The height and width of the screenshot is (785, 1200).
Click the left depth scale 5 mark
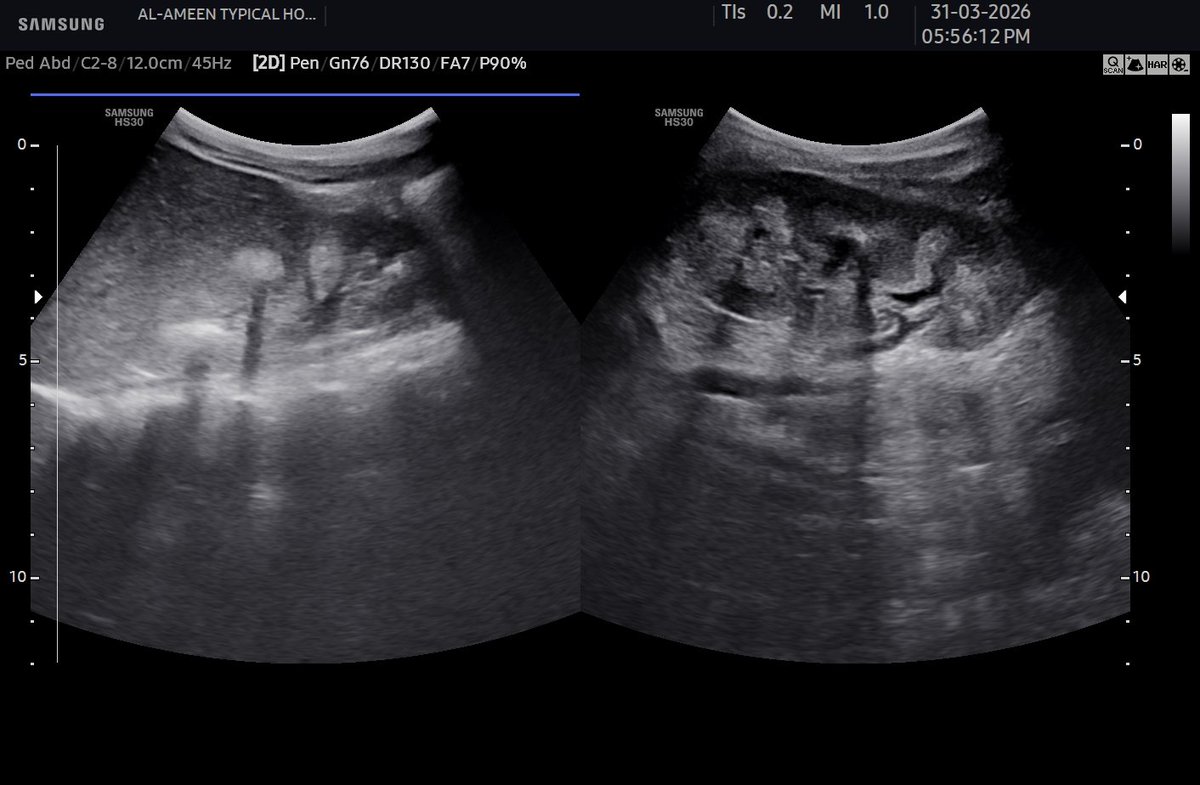21,361
